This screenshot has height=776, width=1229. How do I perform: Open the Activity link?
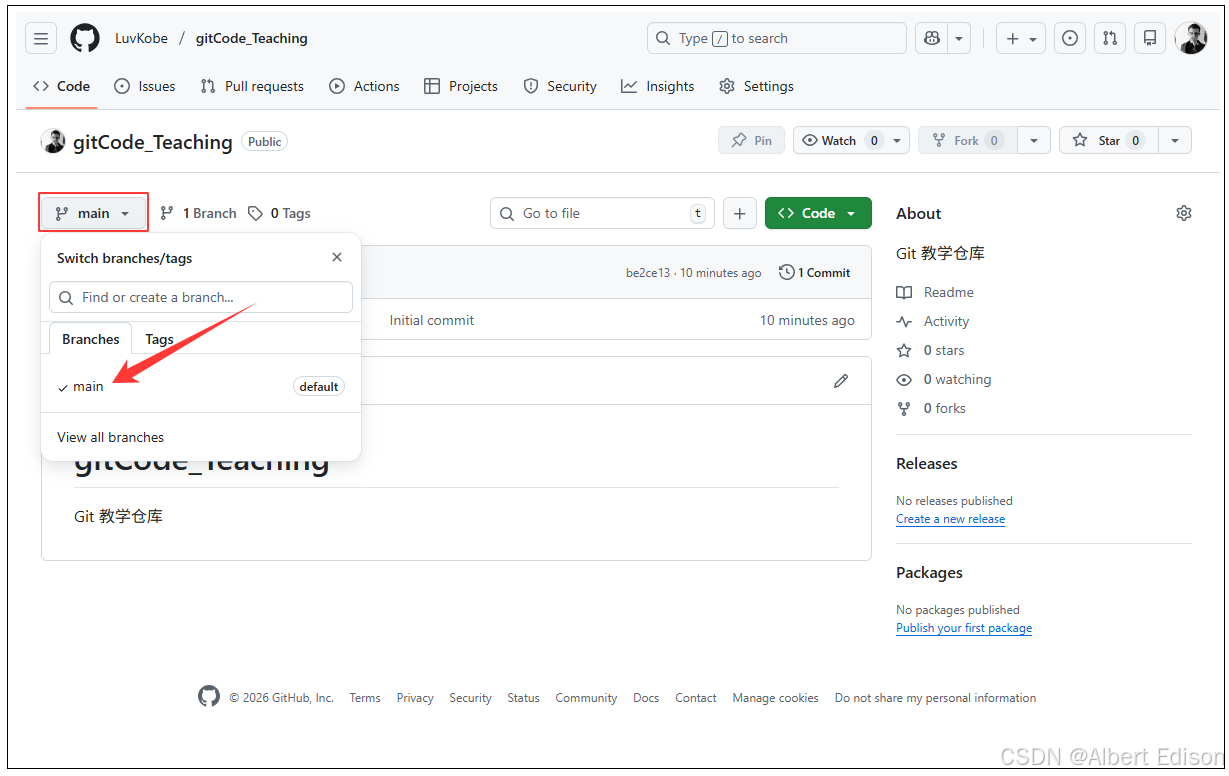coord(933,321)
